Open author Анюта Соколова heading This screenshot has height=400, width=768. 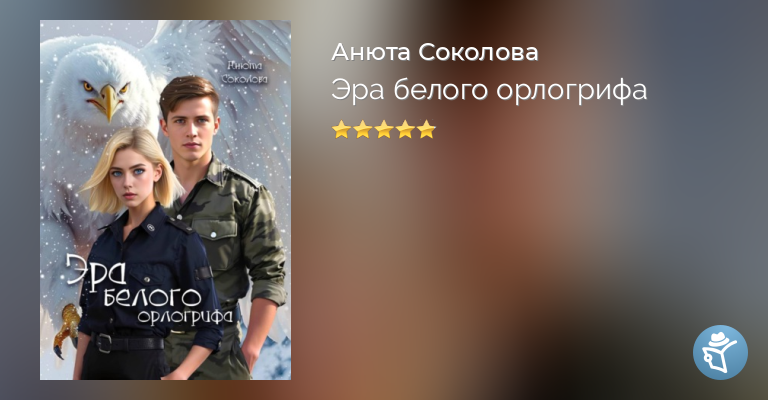(435, 52)
